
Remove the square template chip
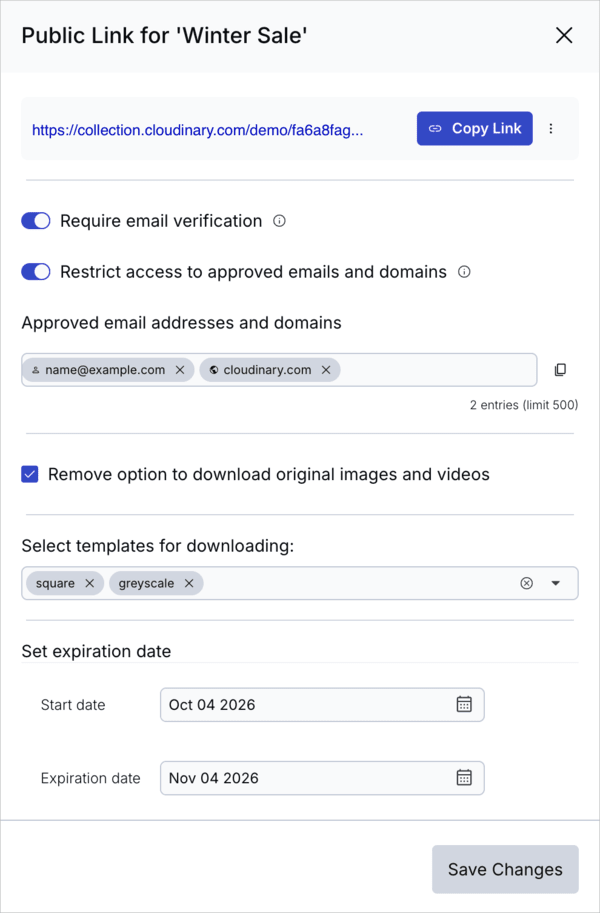tap(90, 583)
